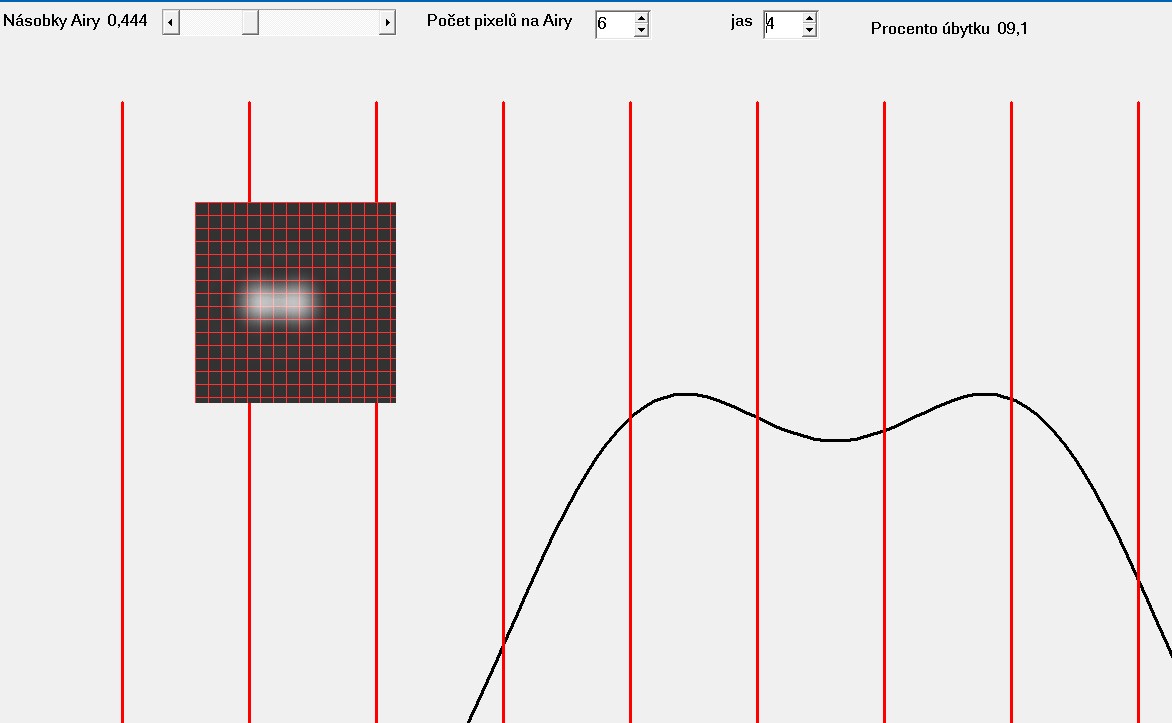This screenshot has width=1172, height=723.
Task: Click the Násobky Airy 0,444 label
Action: tap(75, 20)
